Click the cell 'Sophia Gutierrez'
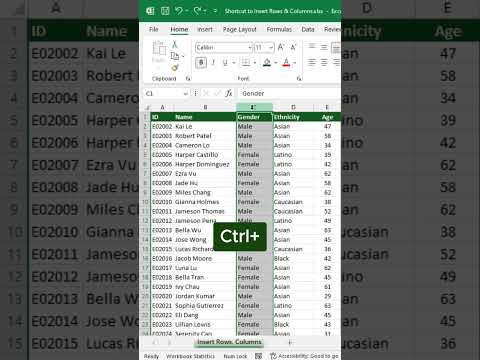The image size is (480, 360). click(x=205, y=306)
